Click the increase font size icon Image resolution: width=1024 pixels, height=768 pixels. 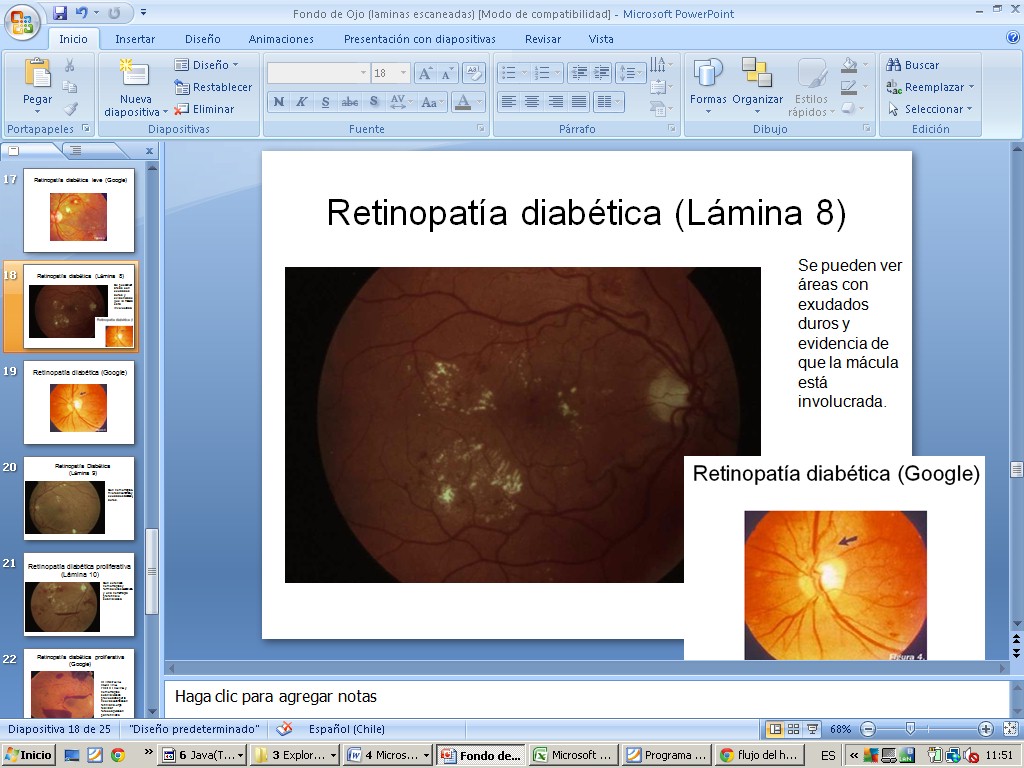(x=425, y=73)
